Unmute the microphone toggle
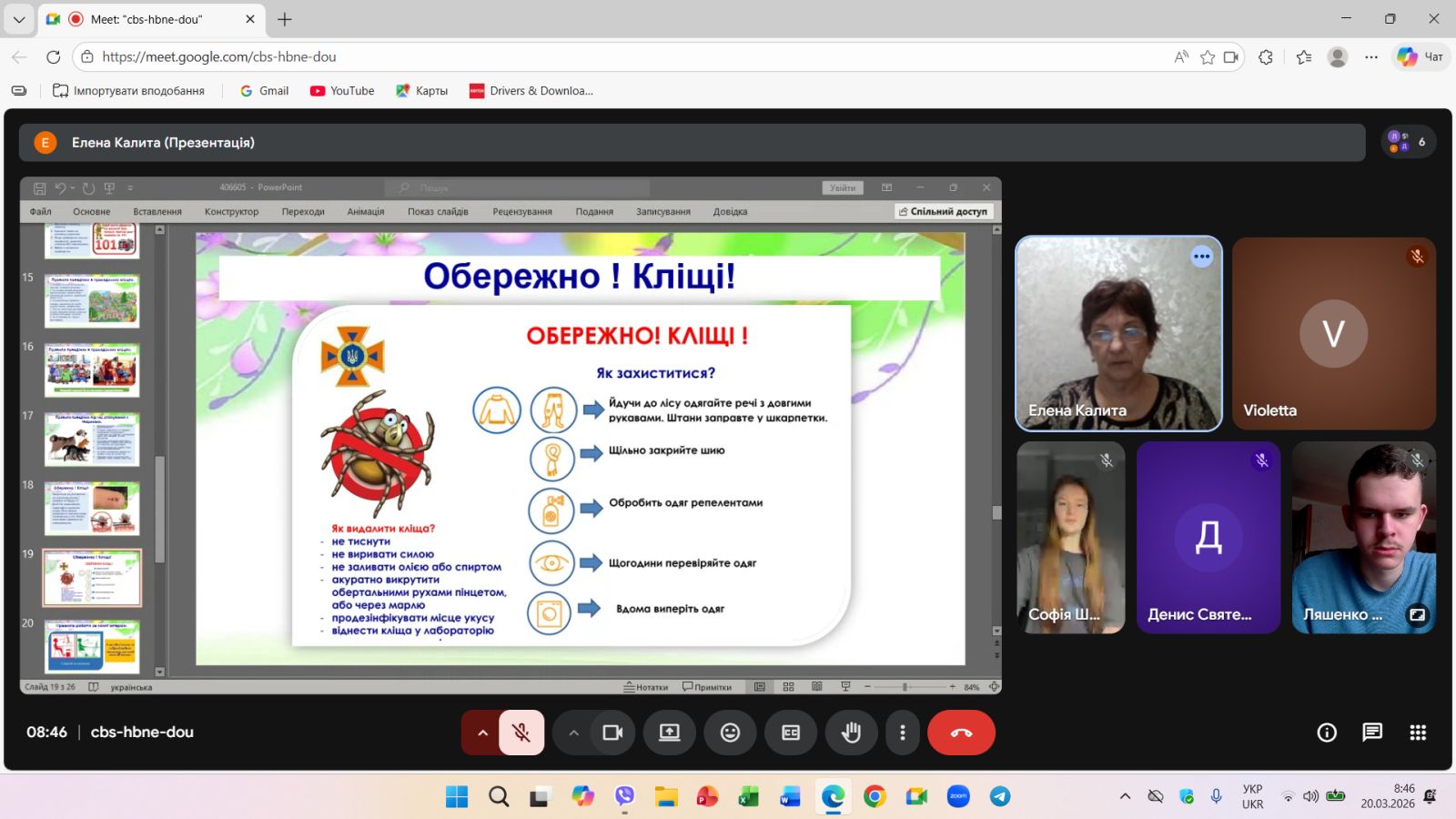The width and height of the screenshot is (1456, 819). pos(521,733)
